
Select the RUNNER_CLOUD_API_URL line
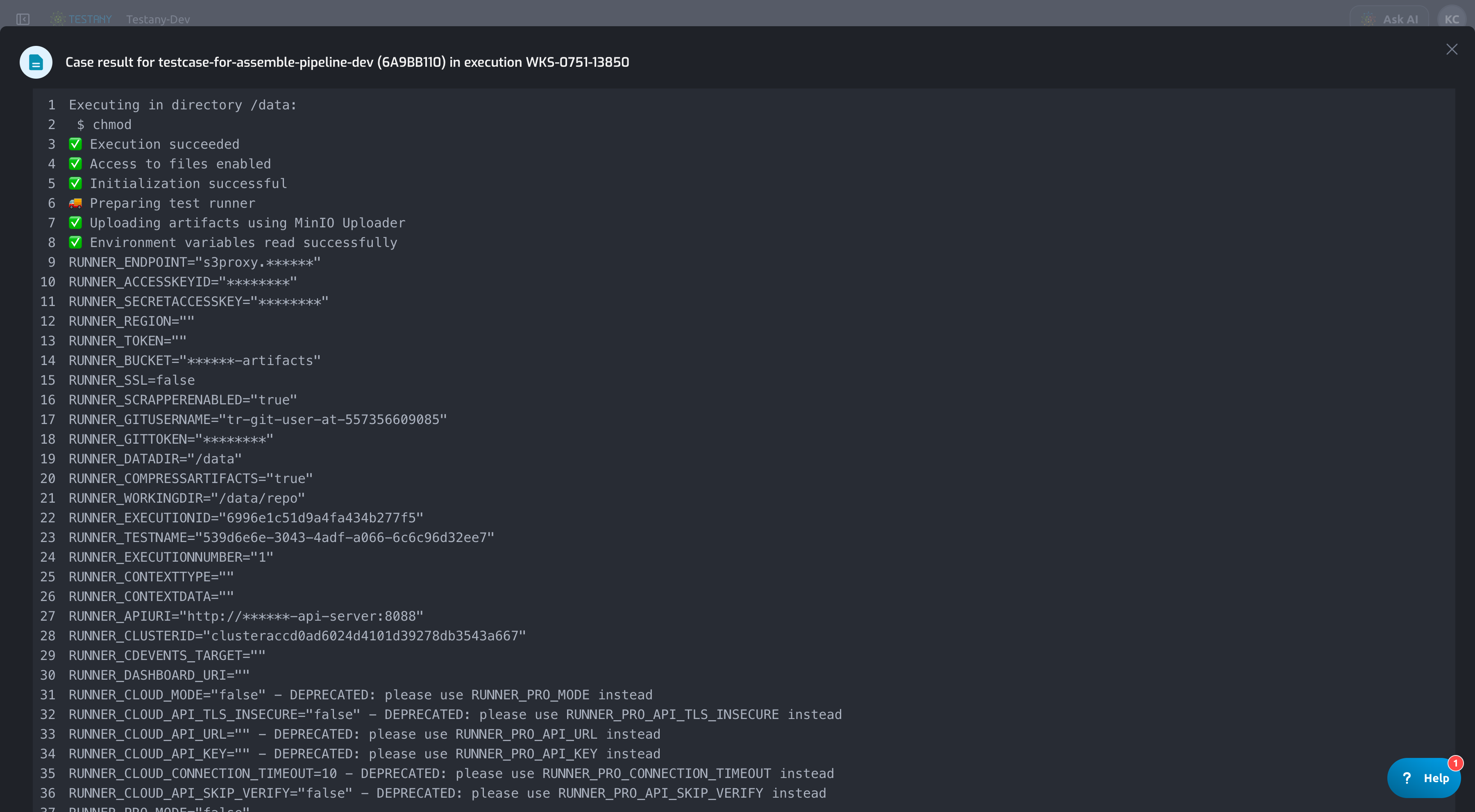[x=365, y=734]
